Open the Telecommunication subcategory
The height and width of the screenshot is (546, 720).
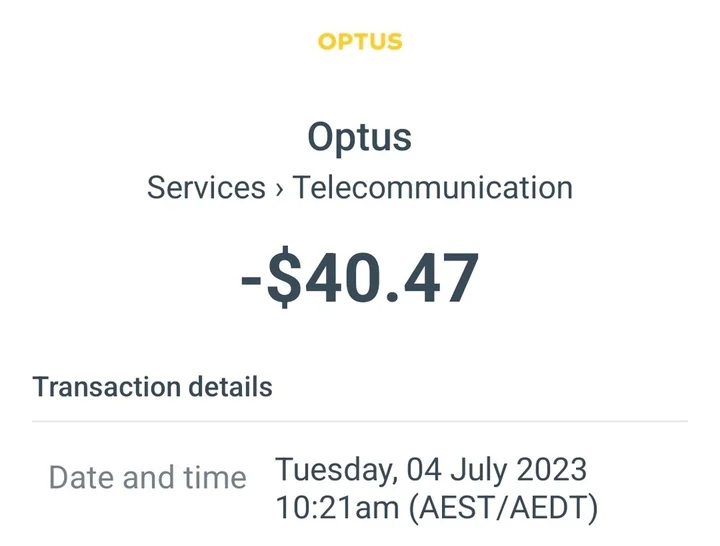(432, 188)
